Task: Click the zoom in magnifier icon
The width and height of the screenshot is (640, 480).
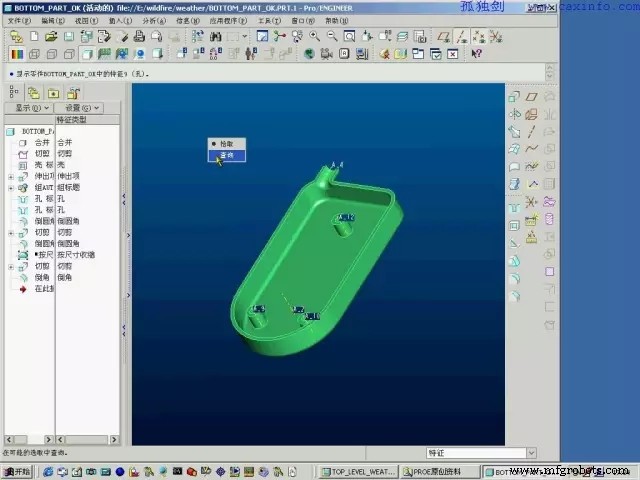Action: pos(314,36)
